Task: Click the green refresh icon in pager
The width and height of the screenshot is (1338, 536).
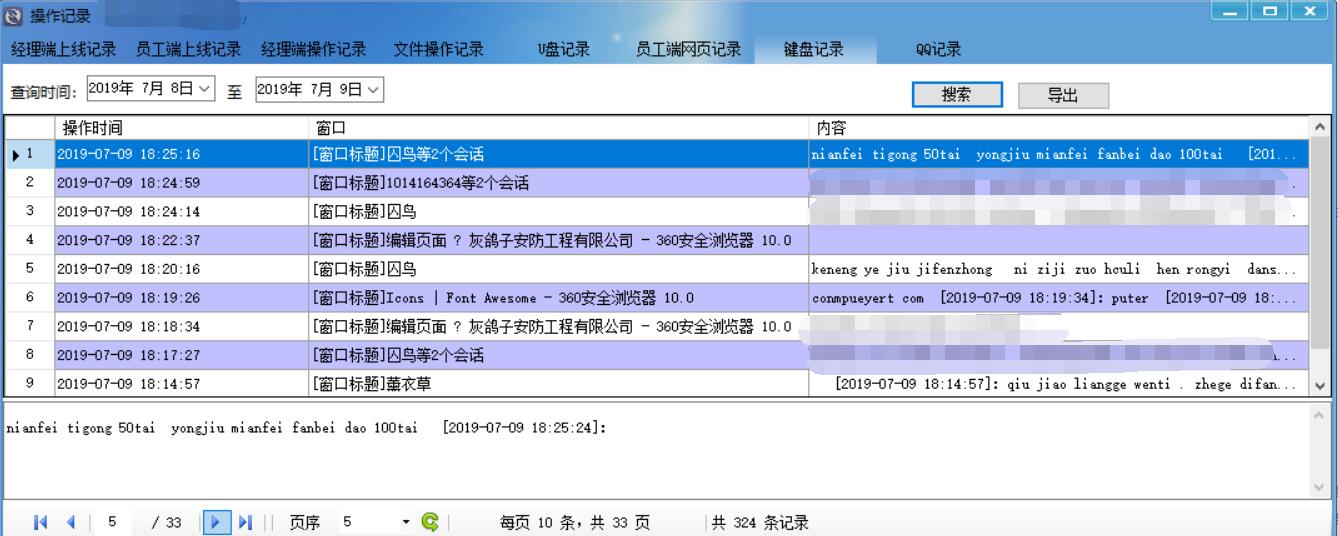Action: click(x=430, y=522)
